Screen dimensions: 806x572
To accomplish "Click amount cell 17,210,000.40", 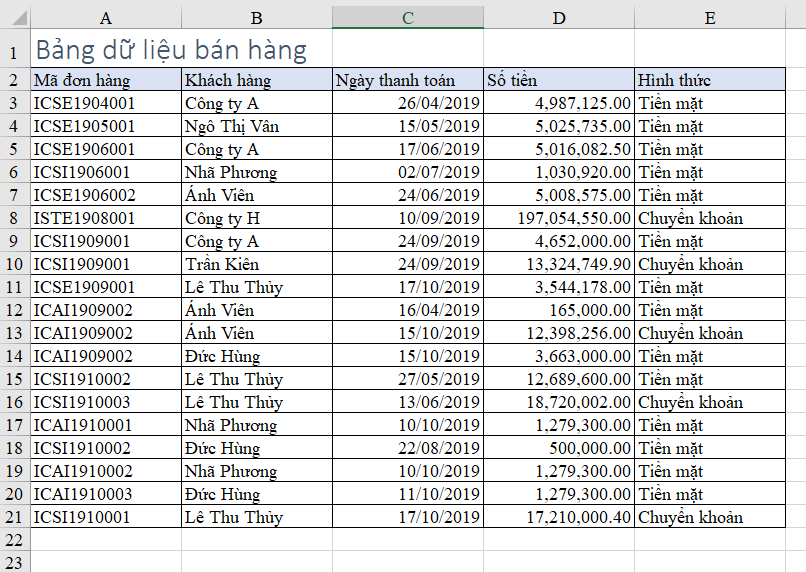I will click(x=559, y=516).
